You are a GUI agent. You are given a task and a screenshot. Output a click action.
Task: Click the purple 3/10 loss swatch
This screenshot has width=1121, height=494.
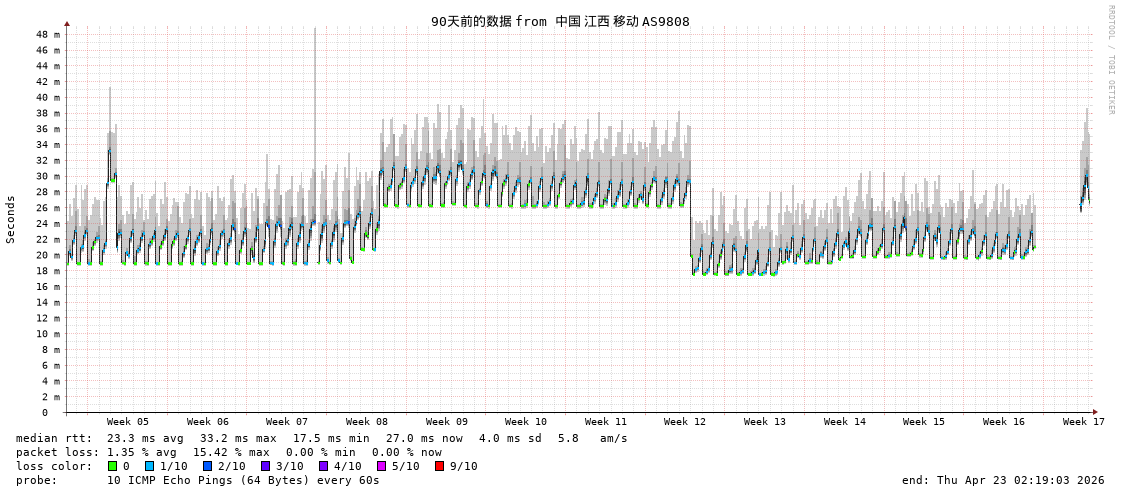(265, 466)
